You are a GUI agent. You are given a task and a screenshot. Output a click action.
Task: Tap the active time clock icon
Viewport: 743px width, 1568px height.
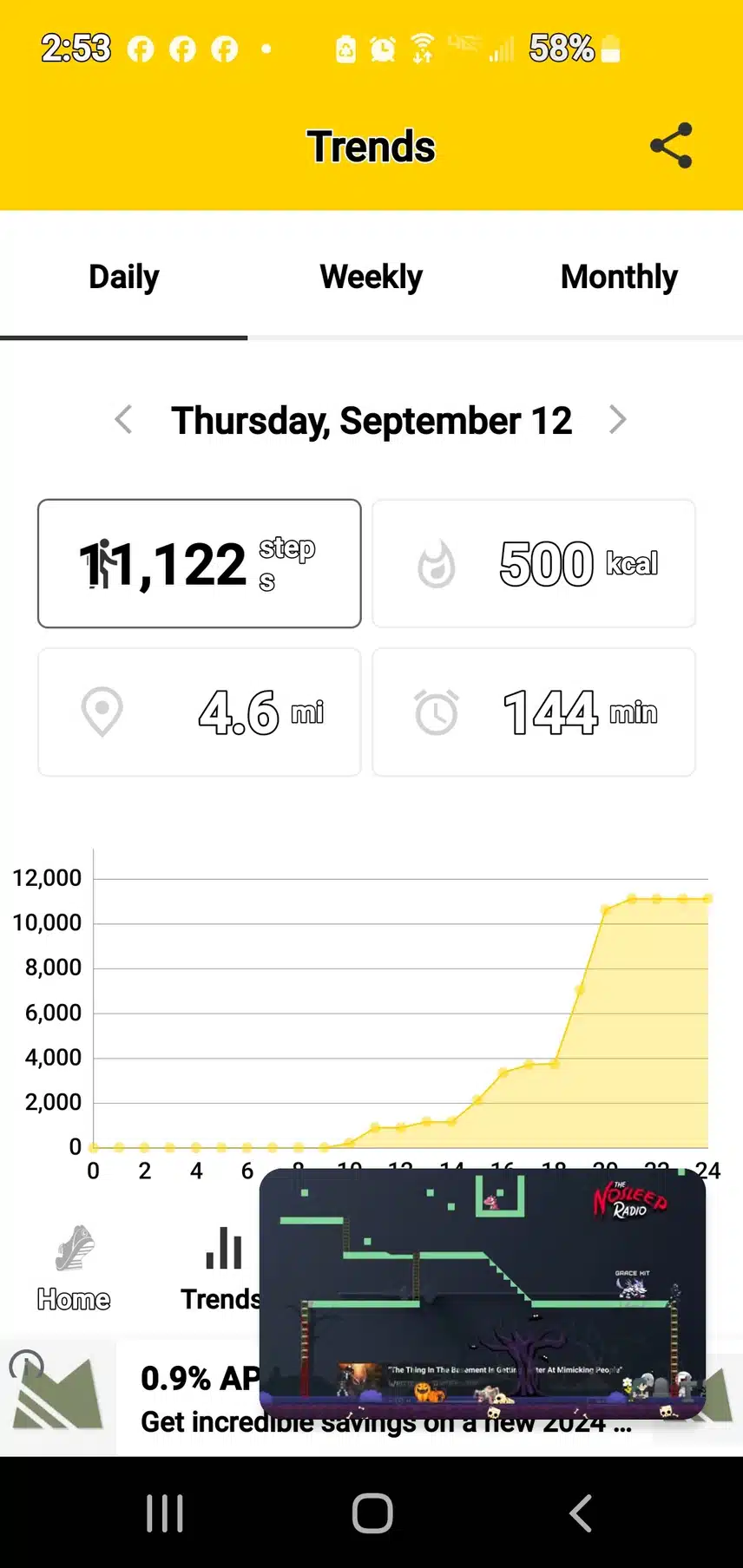(x=437, y=712)
